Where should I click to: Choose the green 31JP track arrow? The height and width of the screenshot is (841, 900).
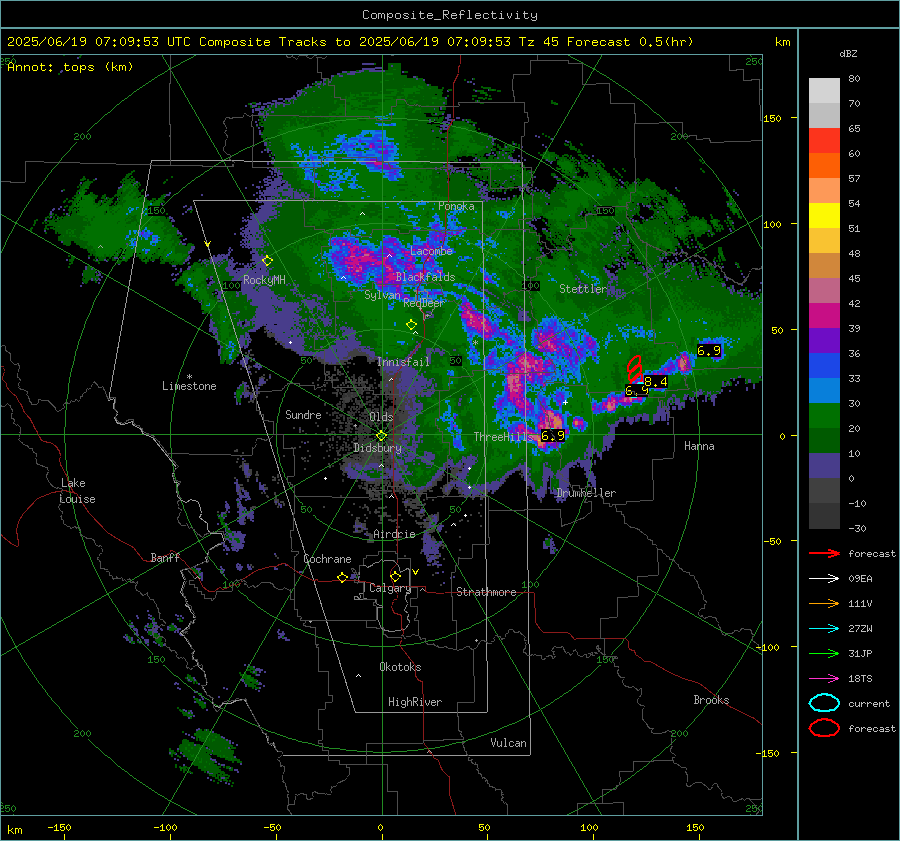coord(824,653)
